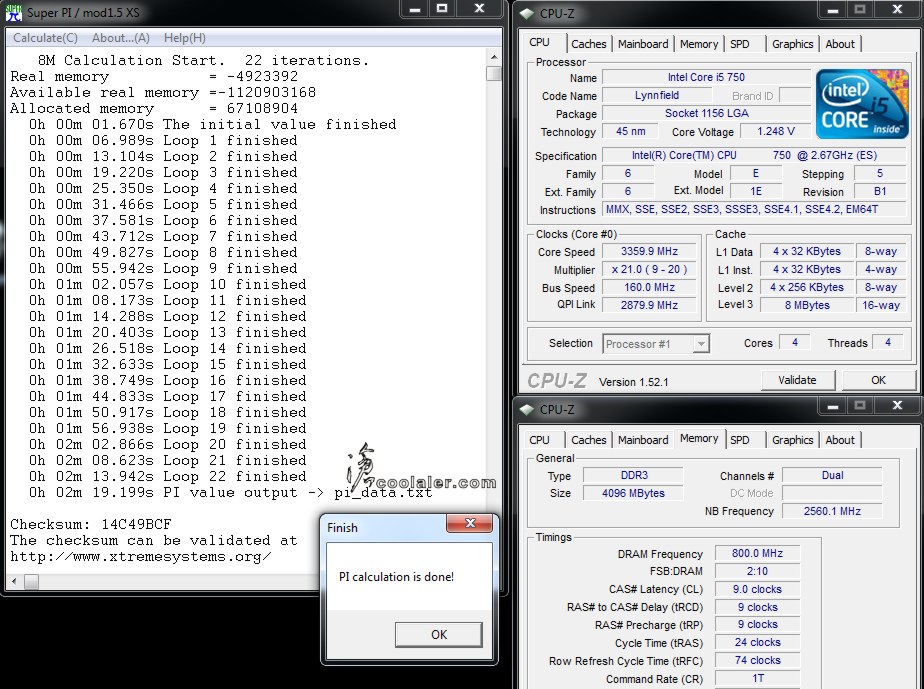Screen dimensions: 924x689
Task: Click the DRAM Frequency value '800.0 MHz'
Action: tap(757, 553)
